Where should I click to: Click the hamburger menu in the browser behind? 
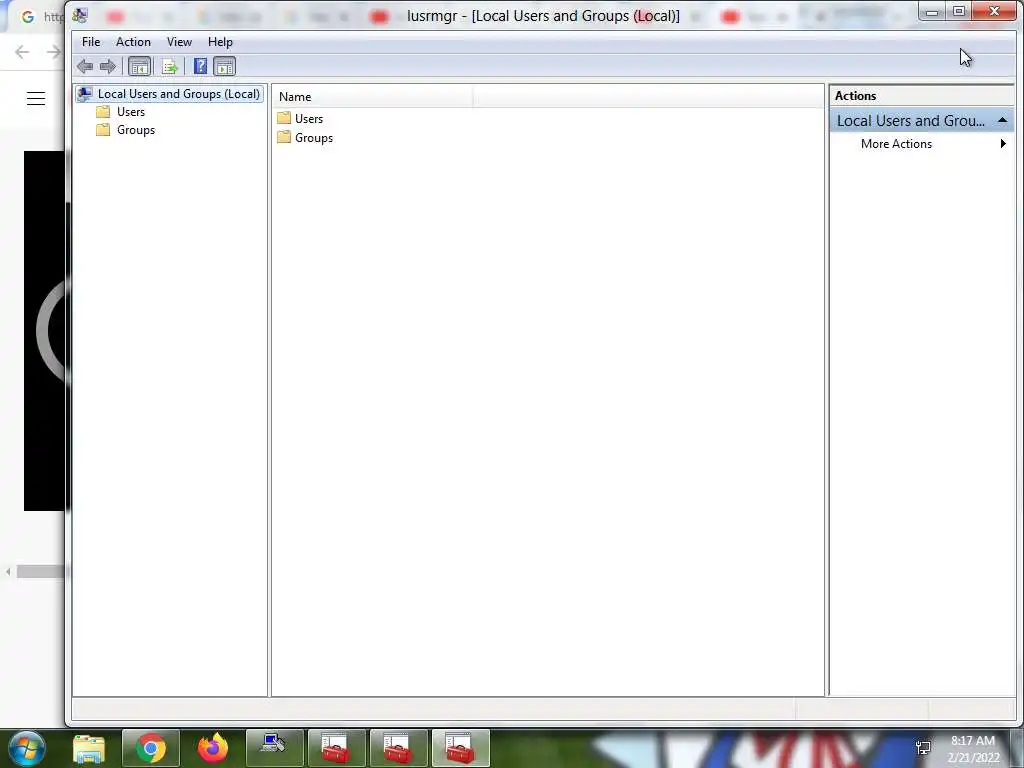[x=36, y=99]
